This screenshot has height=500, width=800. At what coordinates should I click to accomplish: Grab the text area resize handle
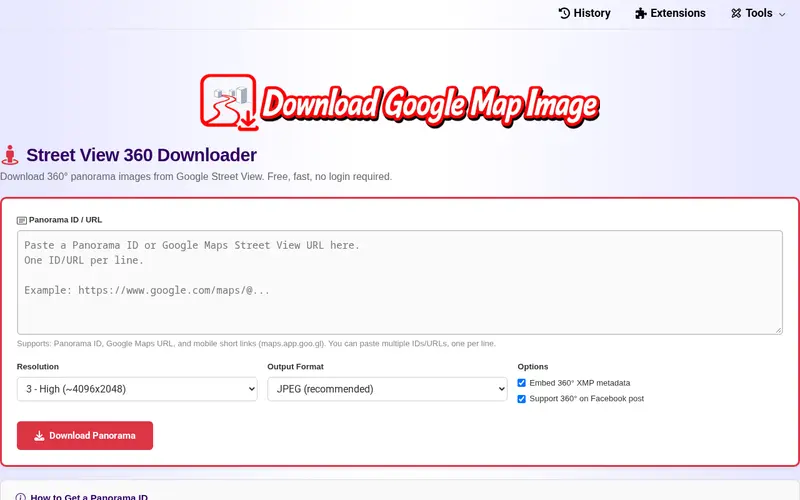coord(778,330)
